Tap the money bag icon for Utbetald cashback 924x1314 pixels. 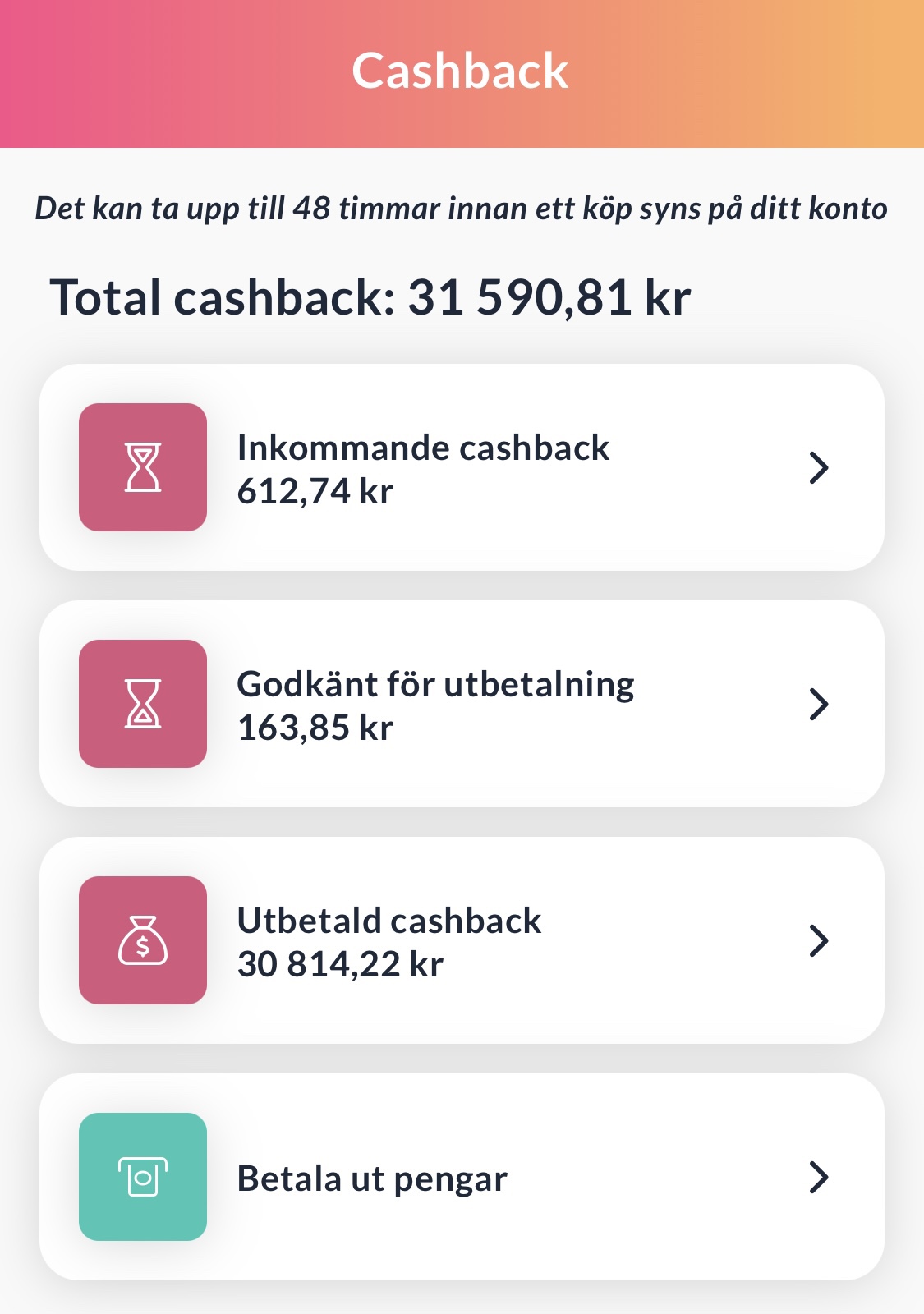pyautogui.click(x=143, y=940)
